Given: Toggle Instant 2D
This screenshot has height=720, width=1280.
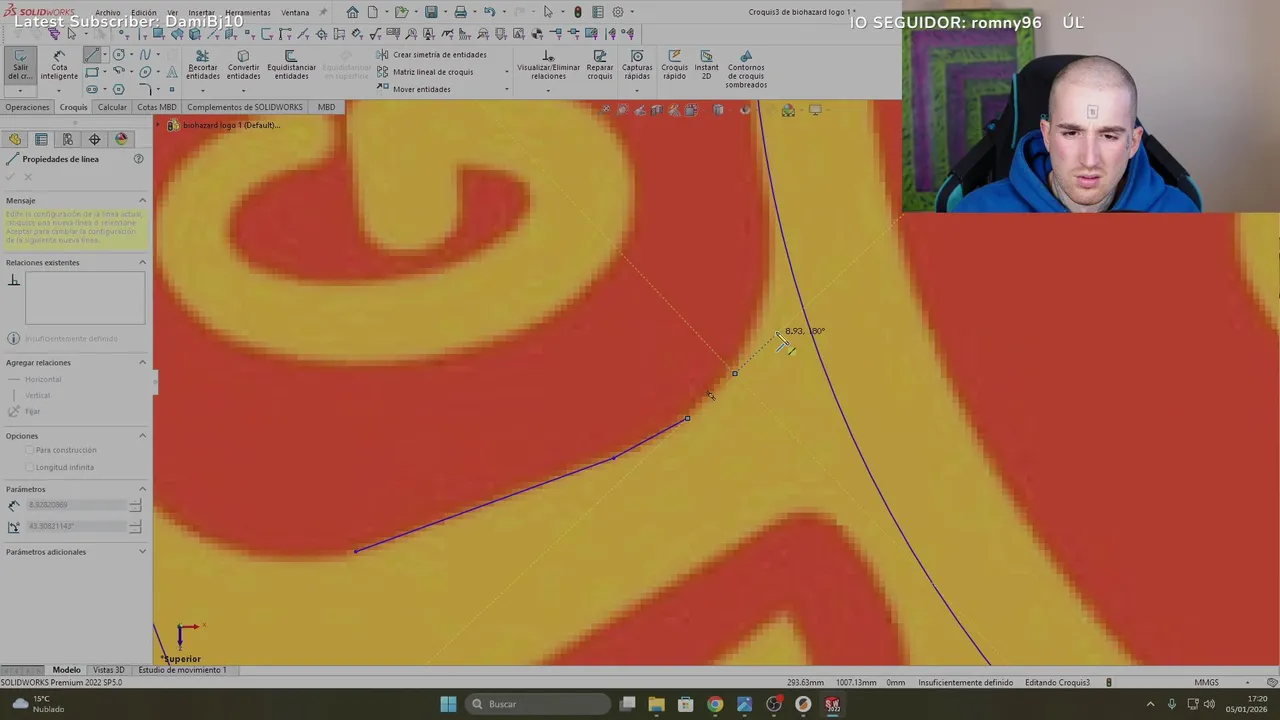Looking at the screenshot, I should point(706,66).
